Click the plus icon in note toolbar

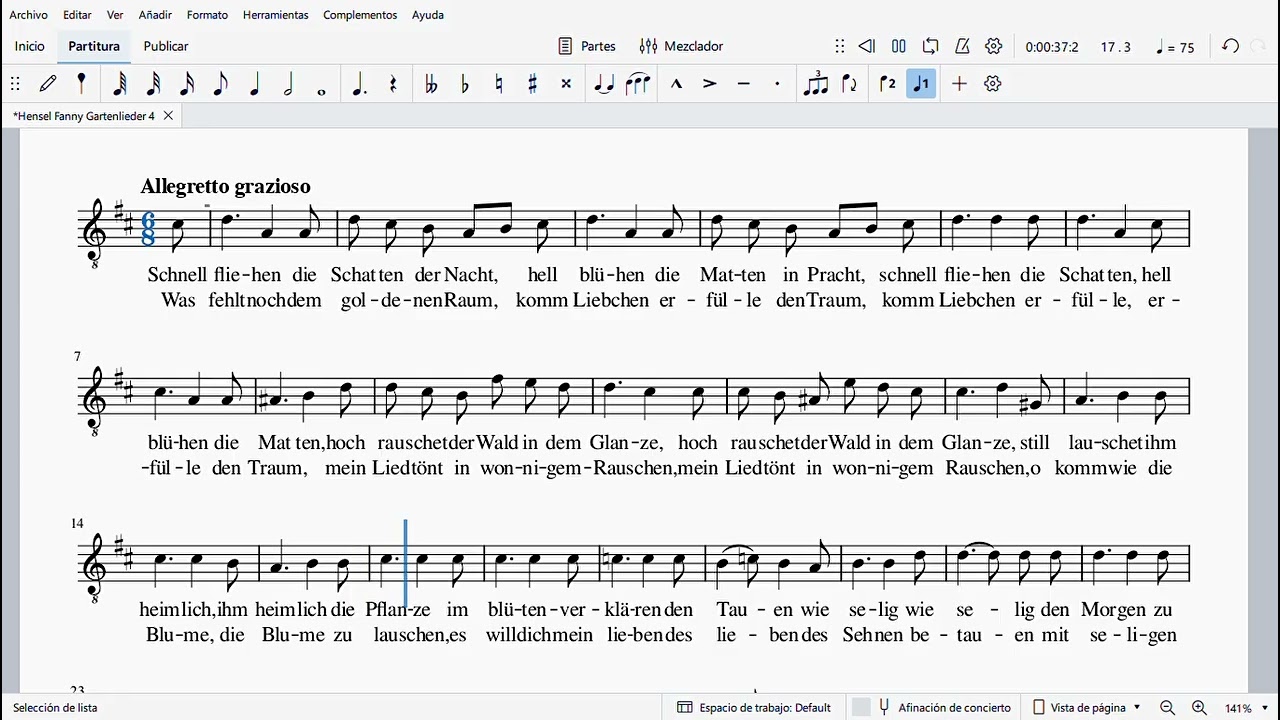pyautogui.click(x=959, y=84)
